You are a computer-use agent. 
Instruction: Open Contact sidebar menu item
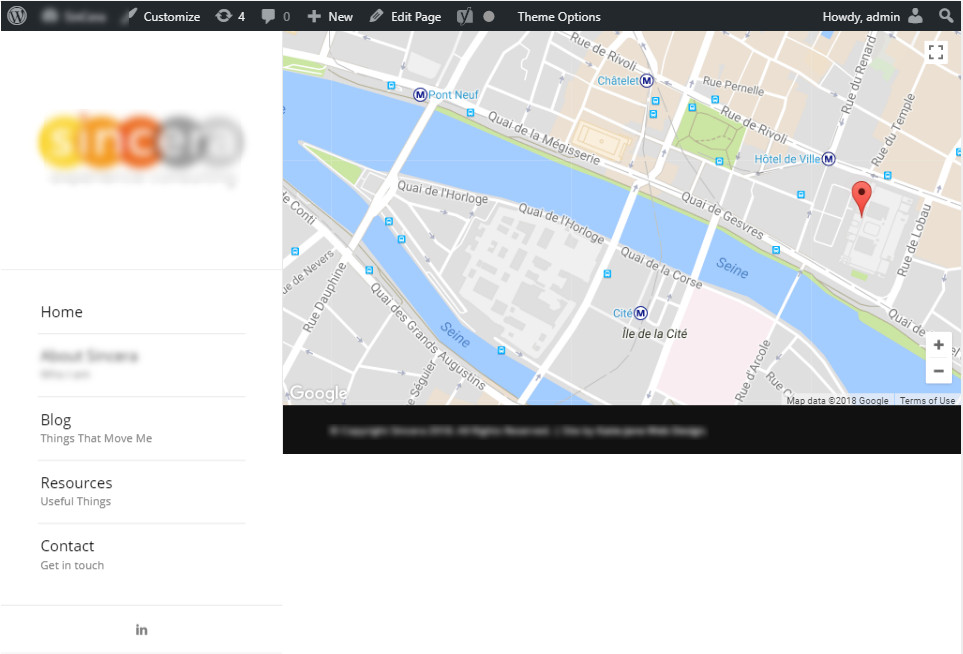point(72,555)
